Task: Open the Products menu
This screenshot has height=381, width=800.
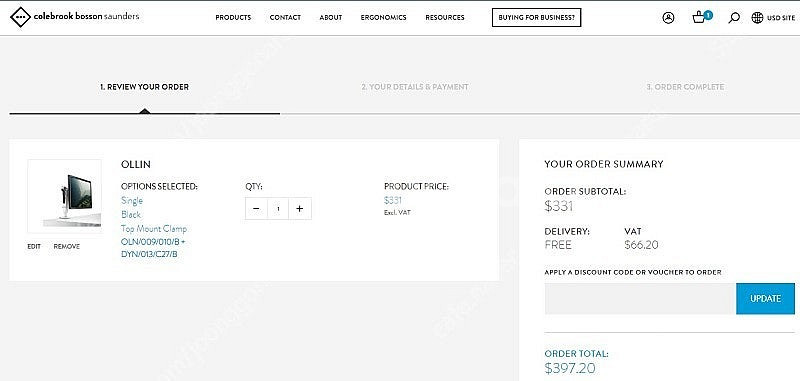Action: (233, 18)
